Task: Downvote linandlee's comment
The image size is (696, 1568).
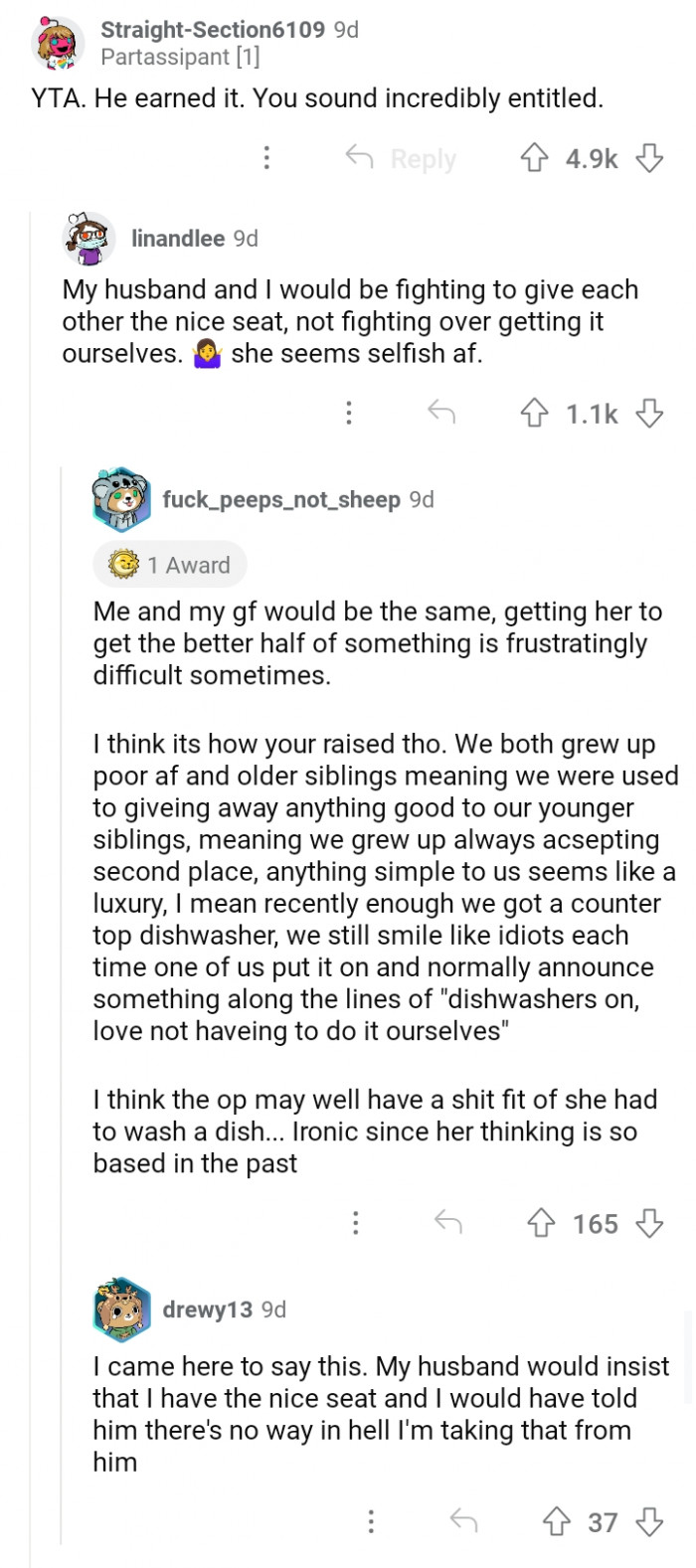Action: pos(649,413)
